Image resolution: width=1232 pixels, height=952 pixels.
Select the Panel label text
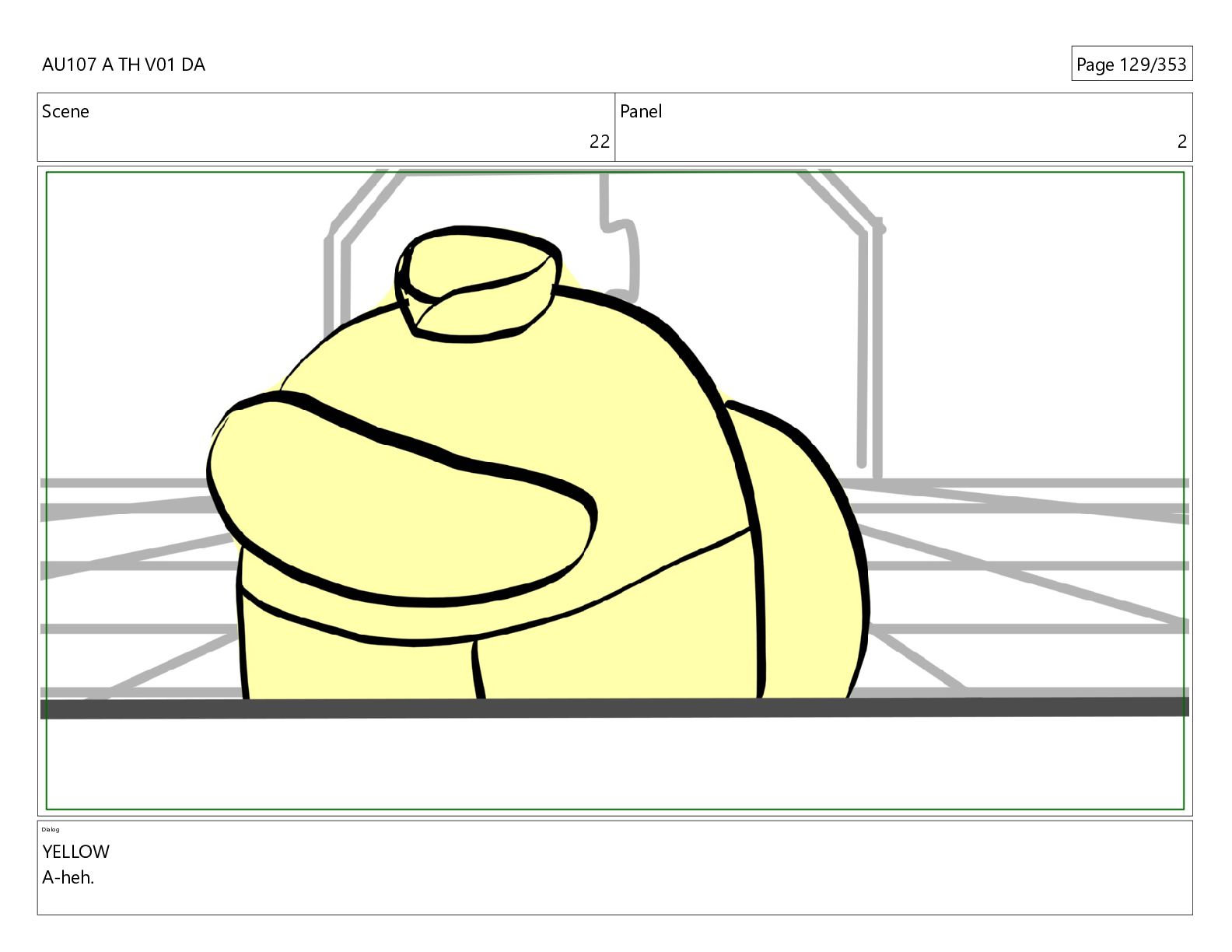pyautogui.click(x=641, y=111)
